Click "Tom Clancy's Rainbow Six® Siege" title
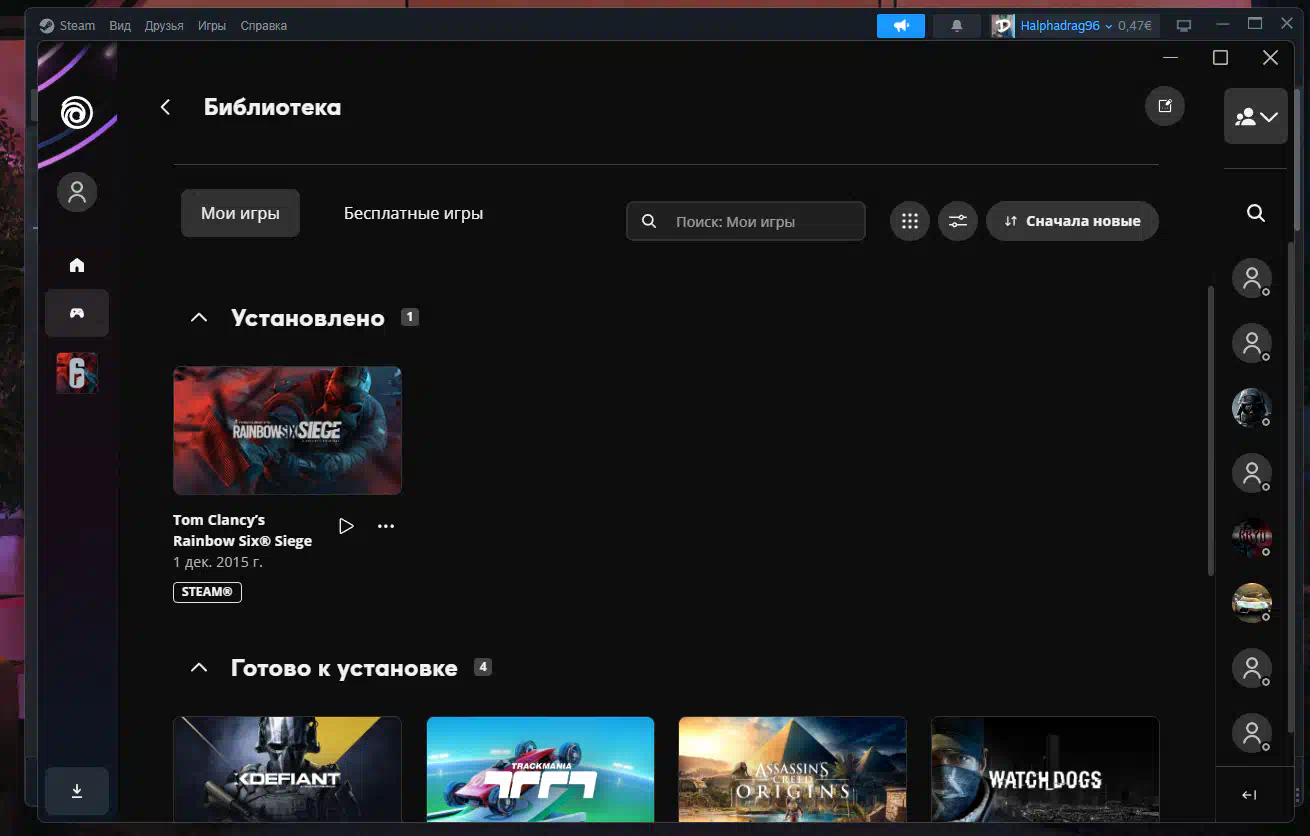Screen dimensions: 1310x836 [x=243, y=530]
